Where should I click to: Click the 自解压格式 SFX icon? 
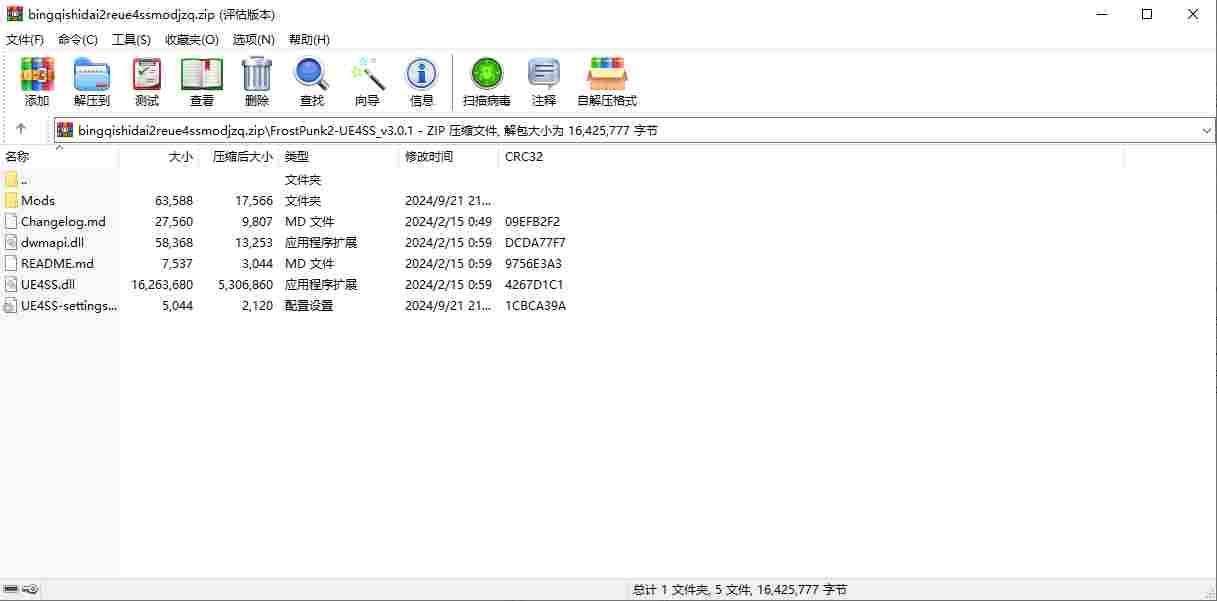[x=607, y=82]
